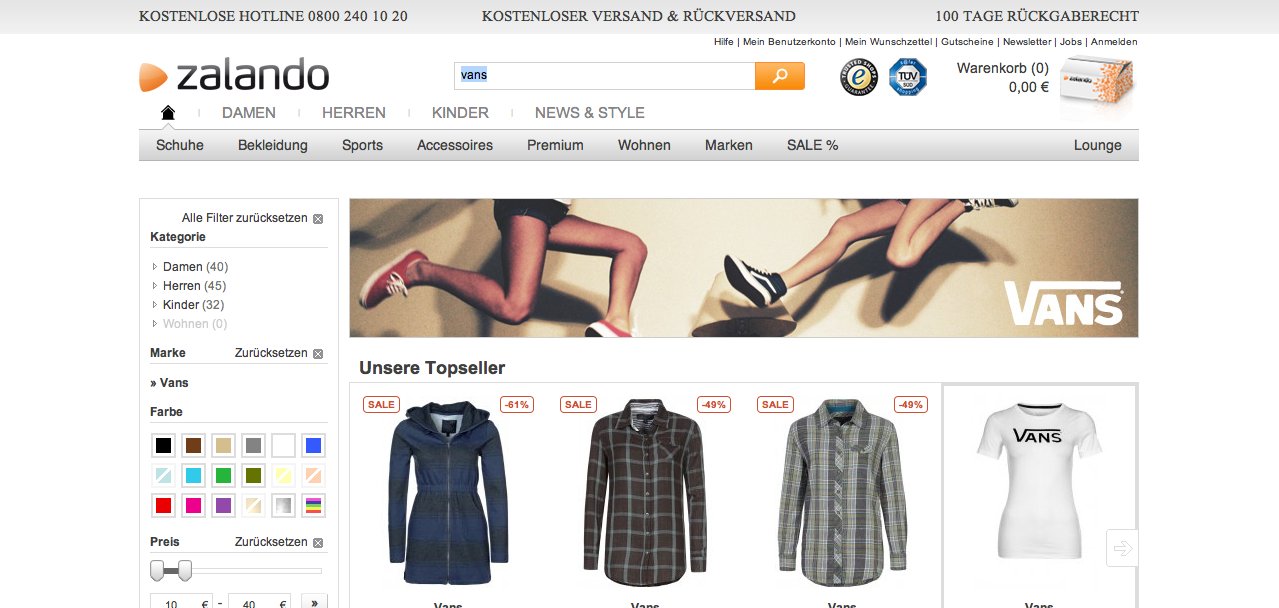This screenshot has width=1279, height=608.
Task: Reset all filters using the x icon
Action: (318, 219)
